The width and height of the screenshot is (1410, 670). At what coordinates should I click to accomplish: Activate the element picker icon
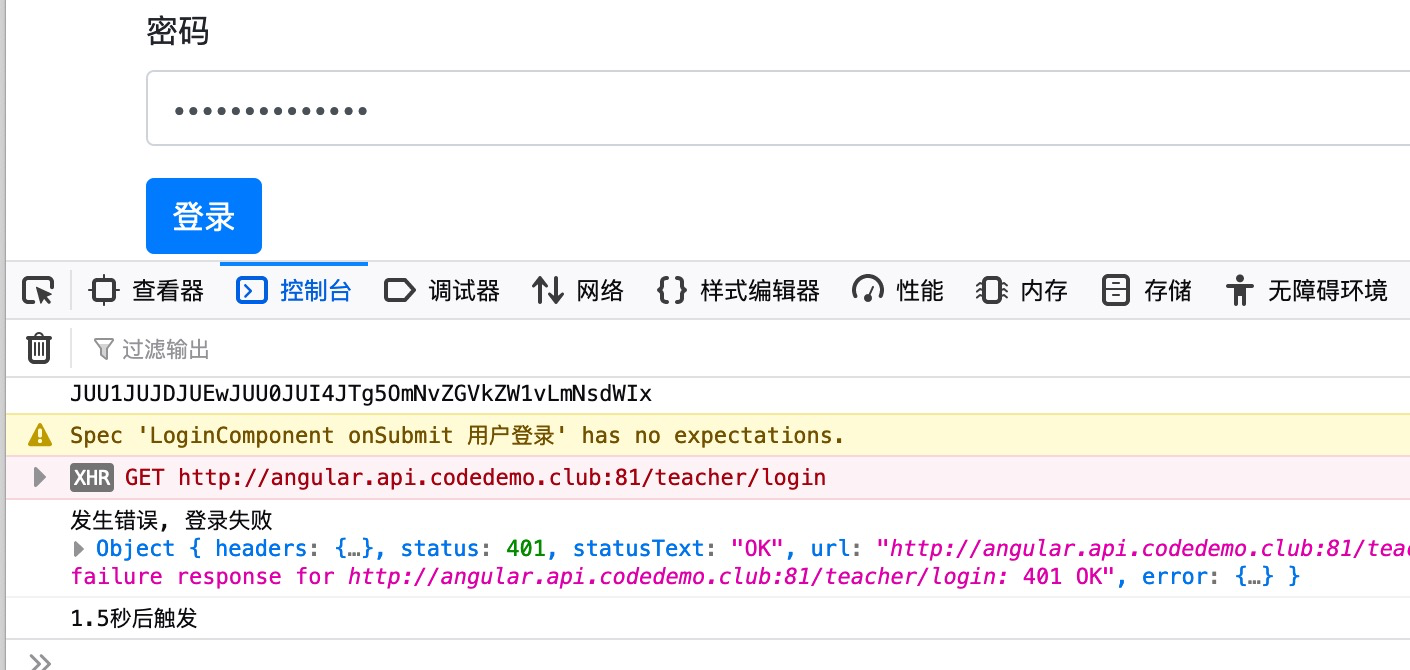pyautogui.click(x=38, y=291)
